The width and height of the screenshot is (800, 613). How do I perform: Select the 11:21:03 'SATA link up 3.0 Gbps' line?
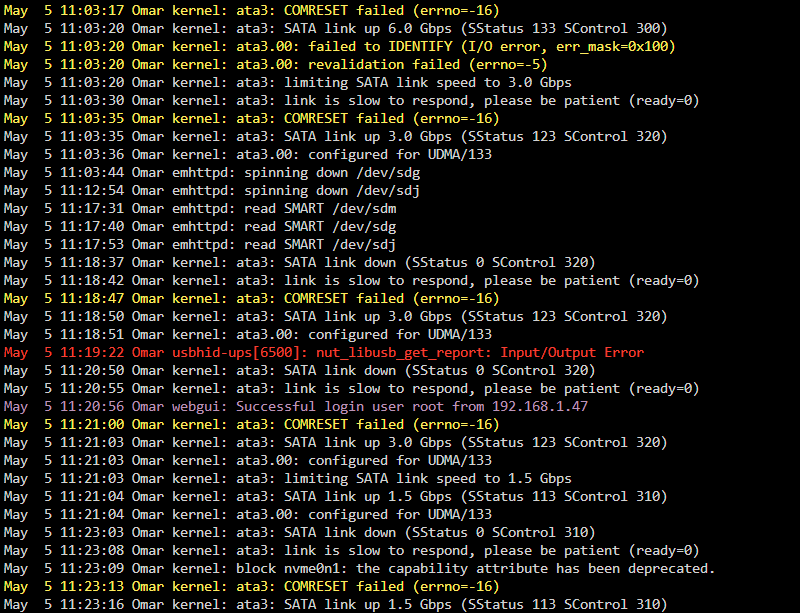335,443
